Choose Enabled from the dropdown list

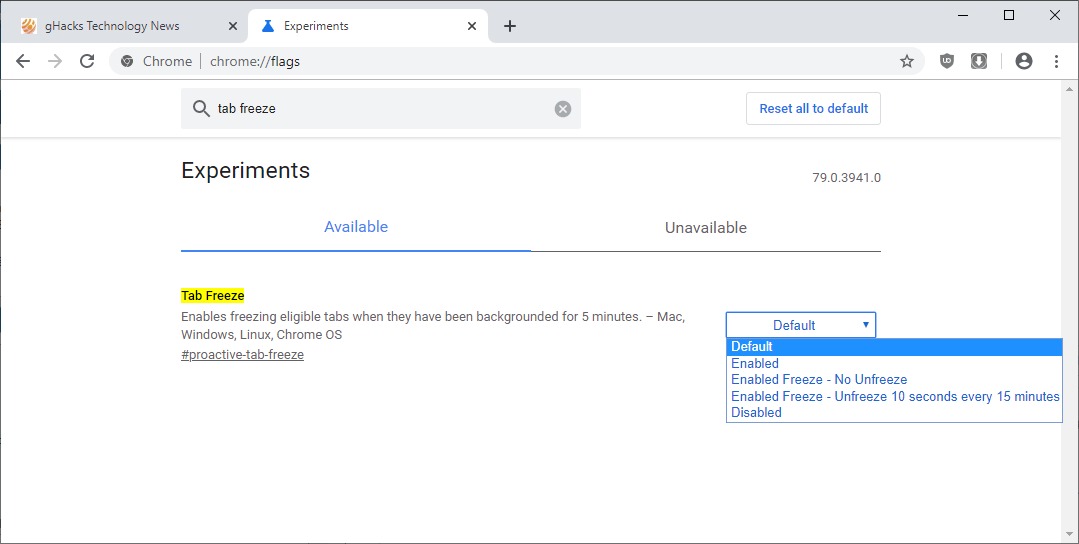[x=755, y=364]
